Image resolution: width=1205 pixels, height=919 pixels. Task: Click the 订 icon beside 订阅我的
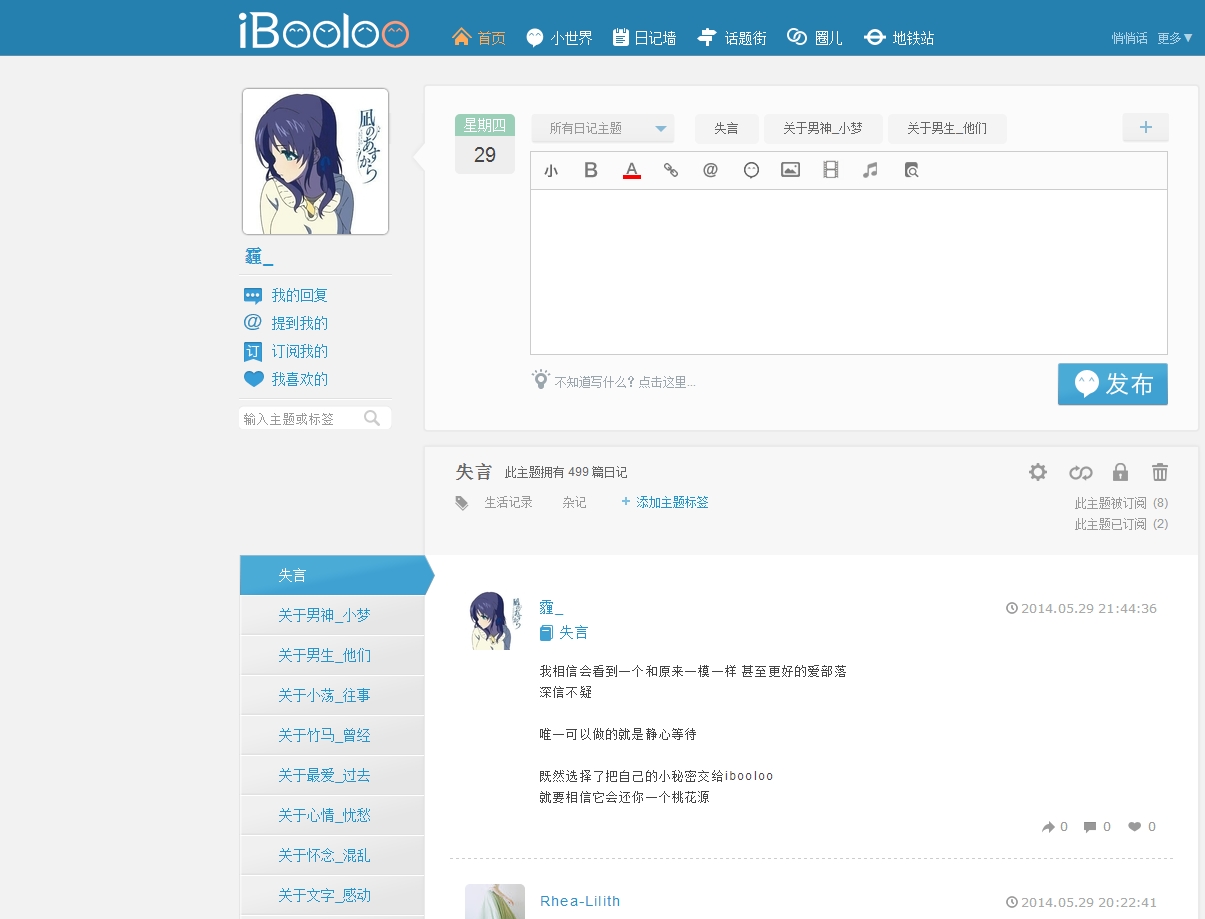coord(253,351)
